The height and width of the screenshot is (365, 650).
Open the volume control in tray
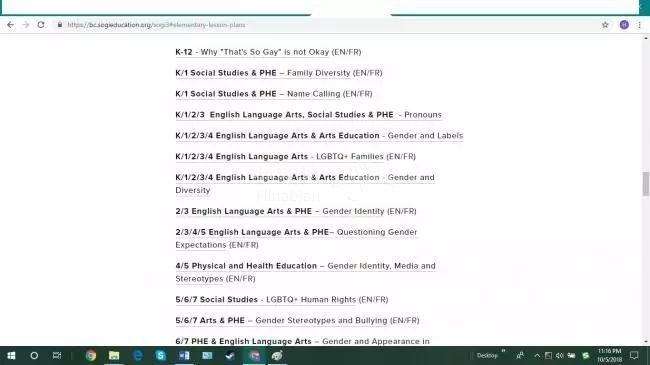[x=560, y=355]
